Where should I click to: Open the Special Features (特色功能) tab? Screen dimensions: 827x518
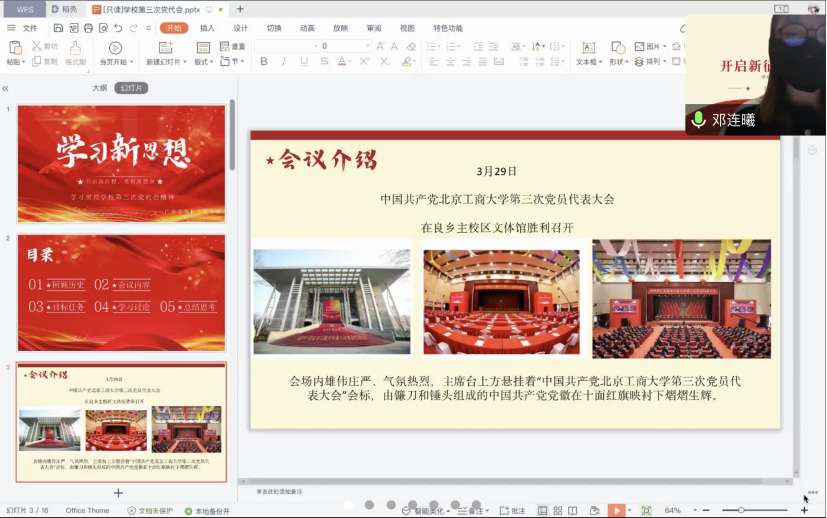point(448,28)
